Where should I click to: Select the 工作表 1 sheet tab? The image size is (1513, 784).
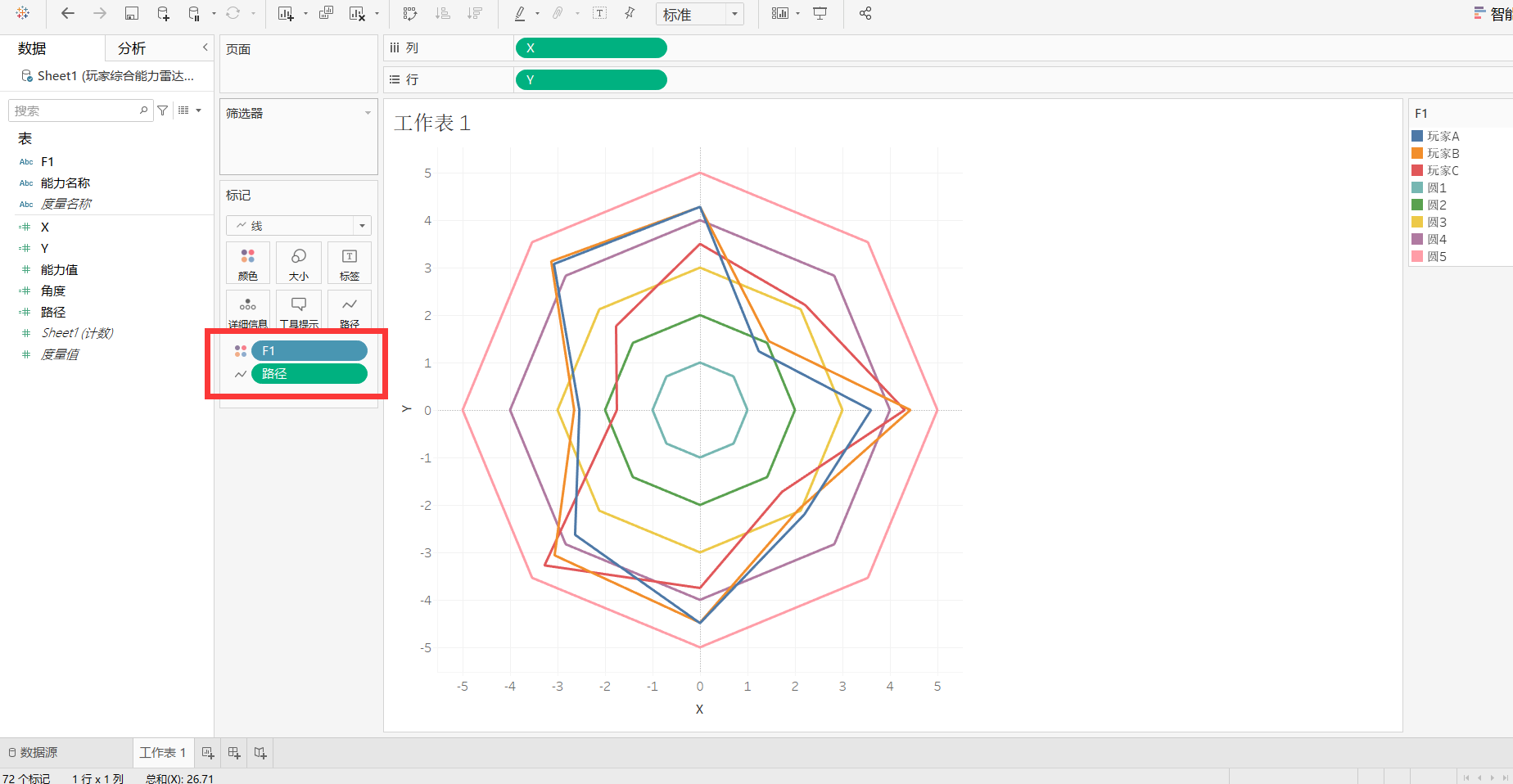[x=163, y=752]
